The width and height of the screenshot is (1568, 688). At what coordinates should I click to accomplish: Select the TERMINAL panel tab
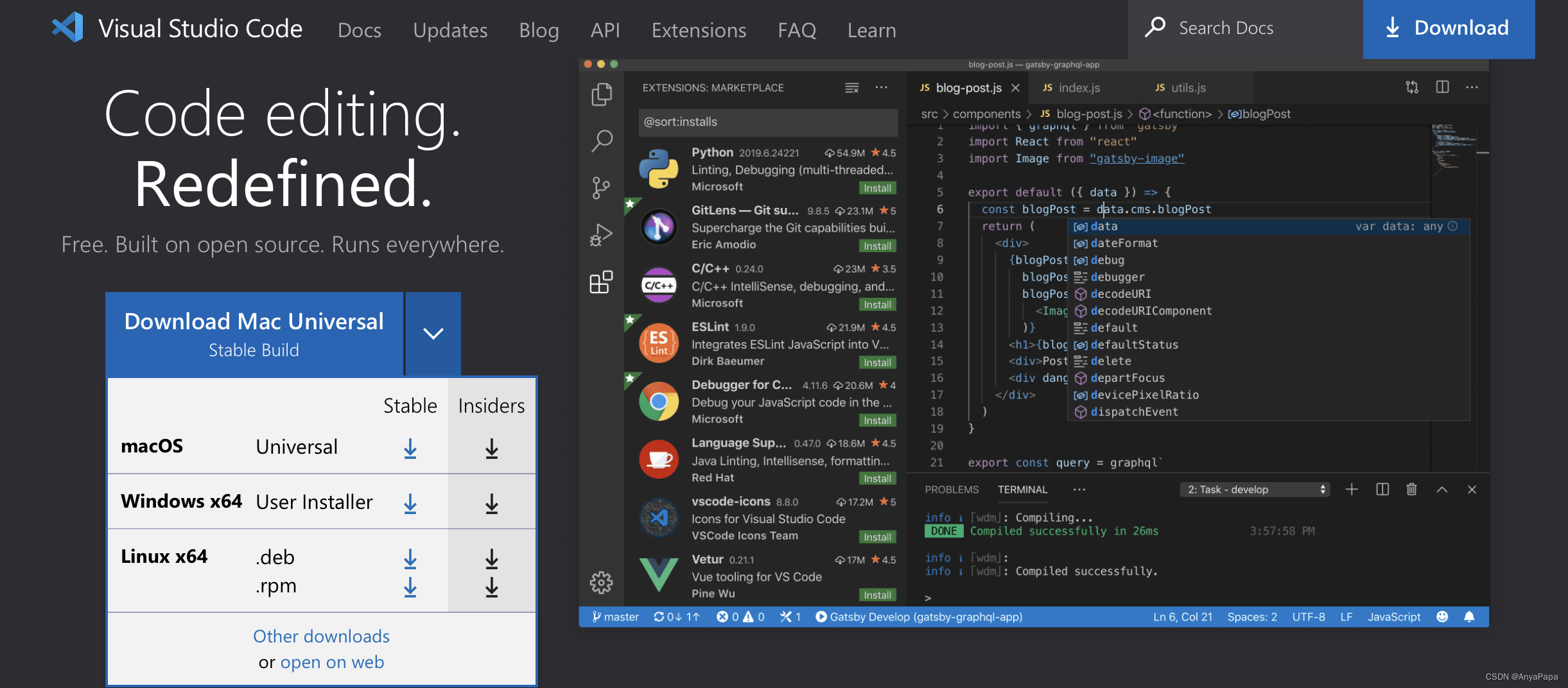(x=1022, y=490)
